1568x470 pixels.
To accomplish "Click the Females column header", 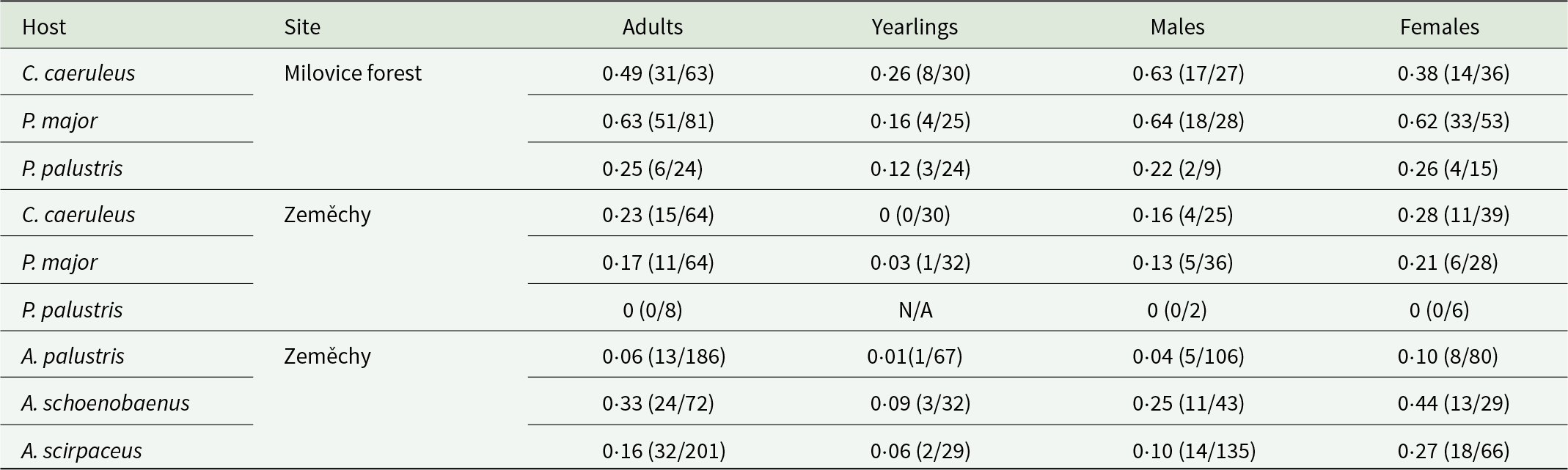I will (1439, 27).
